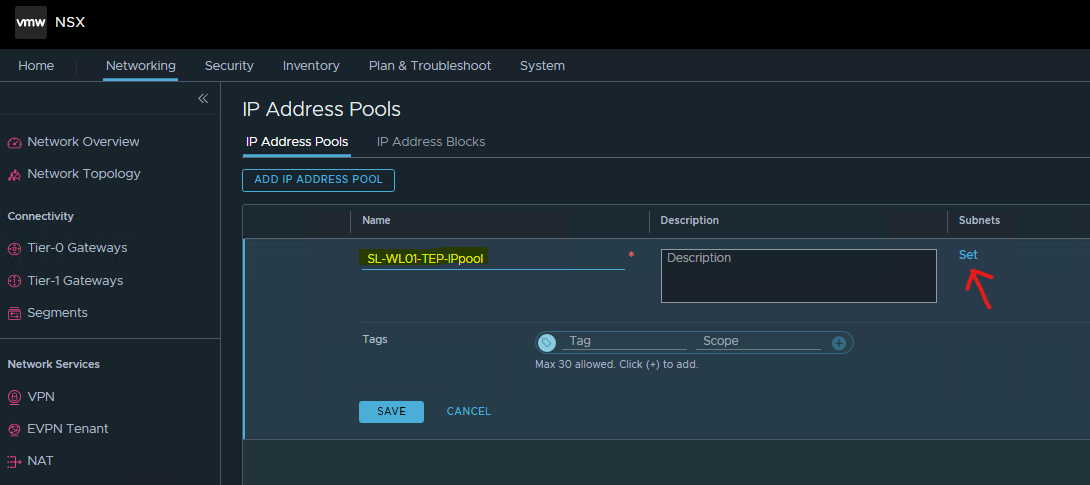Click the VPN icon in sidebar
Image resolution: width=1090 pixels, height=485 pixels.
click(14, 397)
